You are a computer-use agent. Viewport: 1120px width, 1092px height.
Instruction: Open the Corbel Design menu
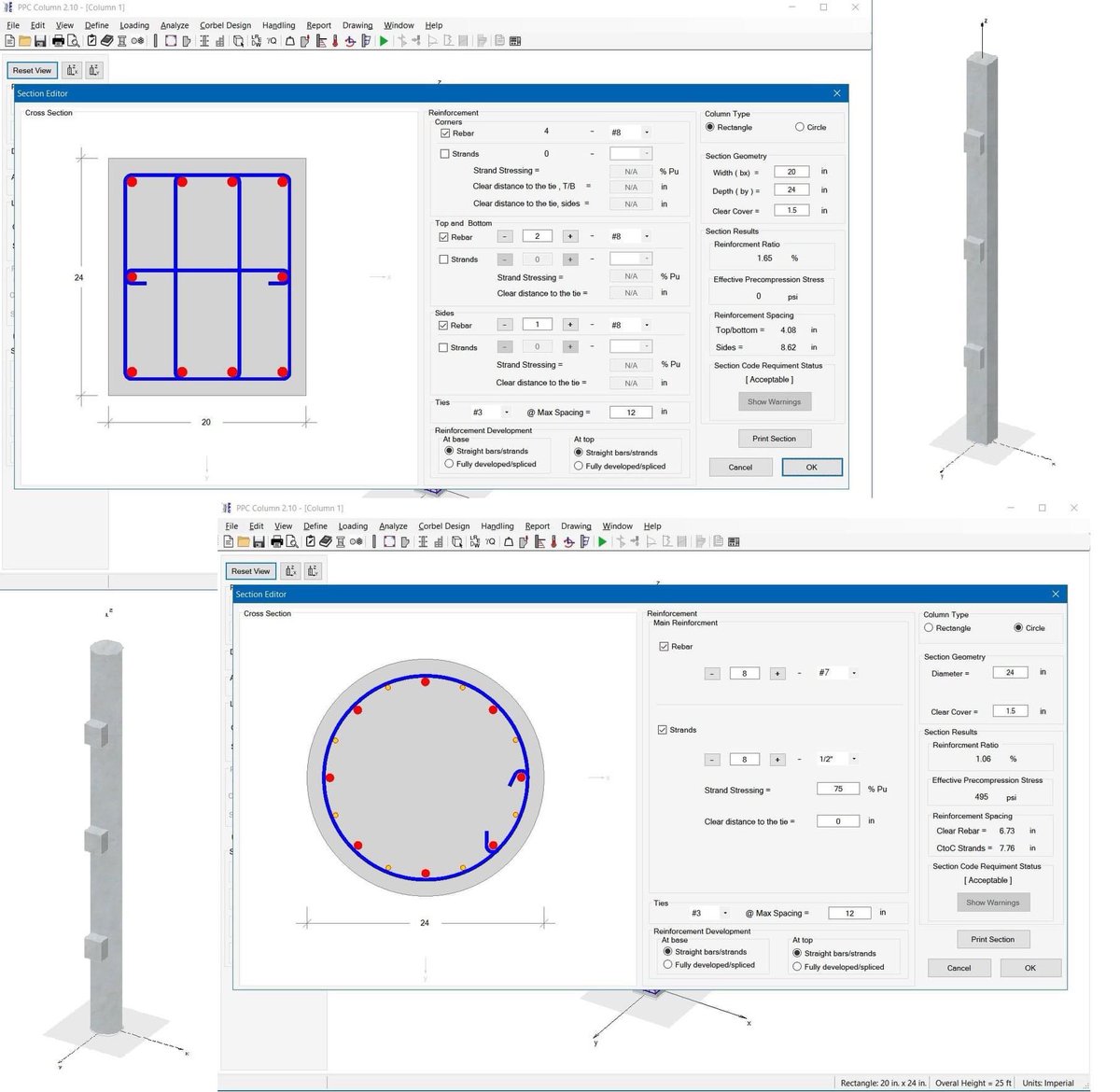225,25
